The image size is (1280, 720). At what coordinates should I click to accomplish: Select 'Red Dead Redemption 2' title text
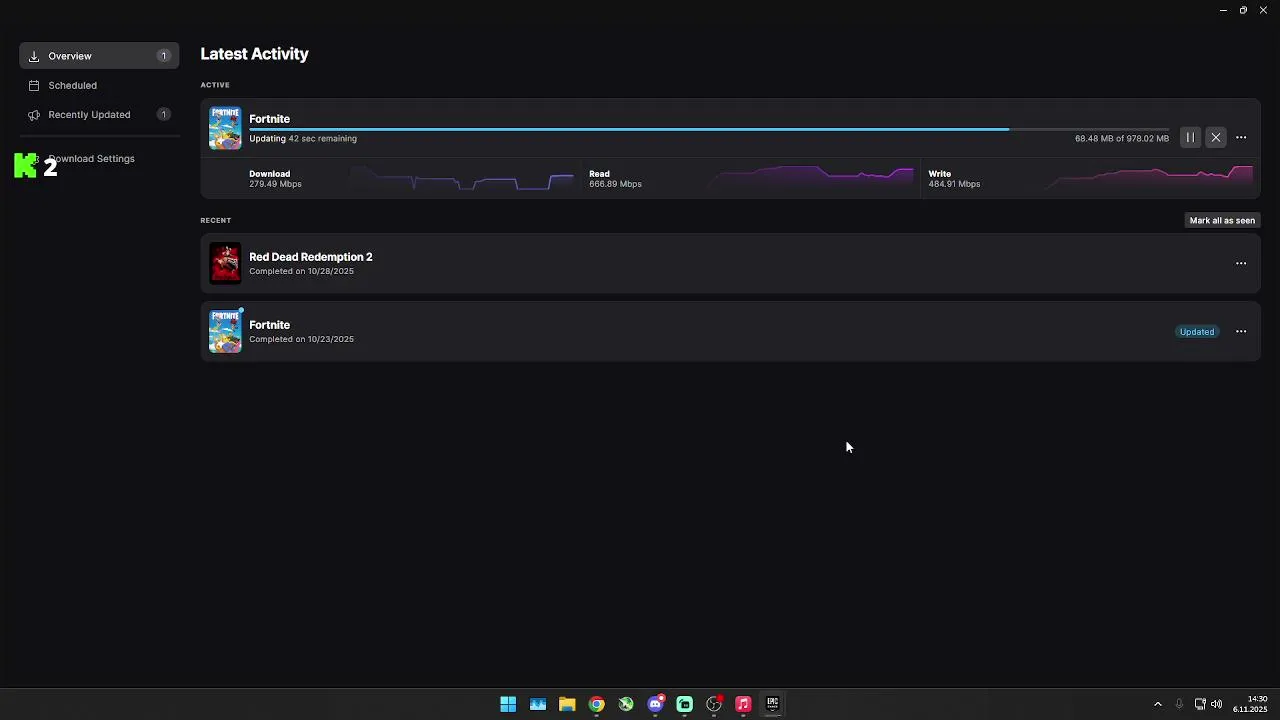pyautogui.click(x=310, y=257)
